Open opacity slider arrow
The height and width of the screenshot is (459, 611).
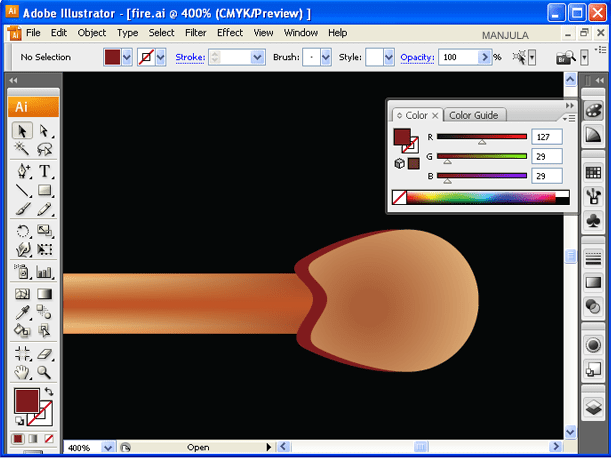(484, 57)
